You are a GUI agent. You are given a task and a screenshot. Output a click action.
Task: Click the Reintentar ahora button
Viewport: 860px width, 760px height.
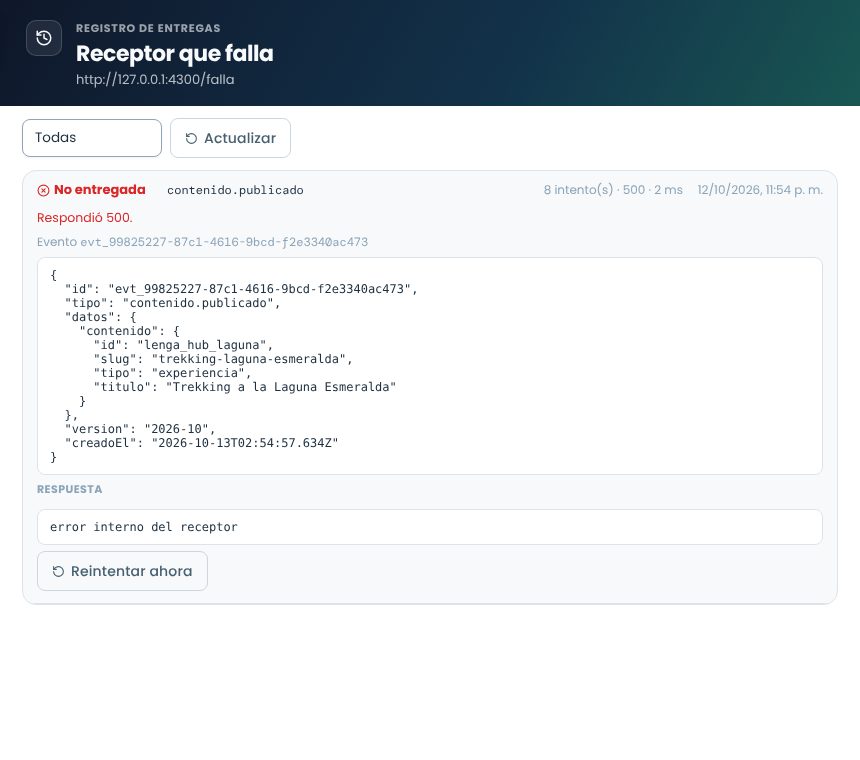point(122,571)
